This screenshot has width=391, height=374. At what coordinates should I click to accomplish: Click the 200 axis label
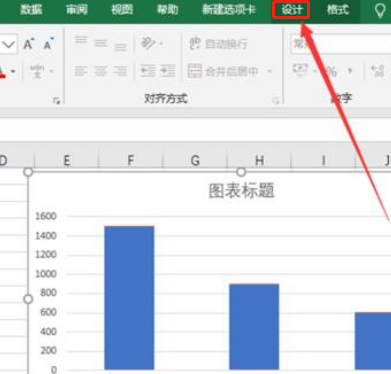[x=49, y=351]
